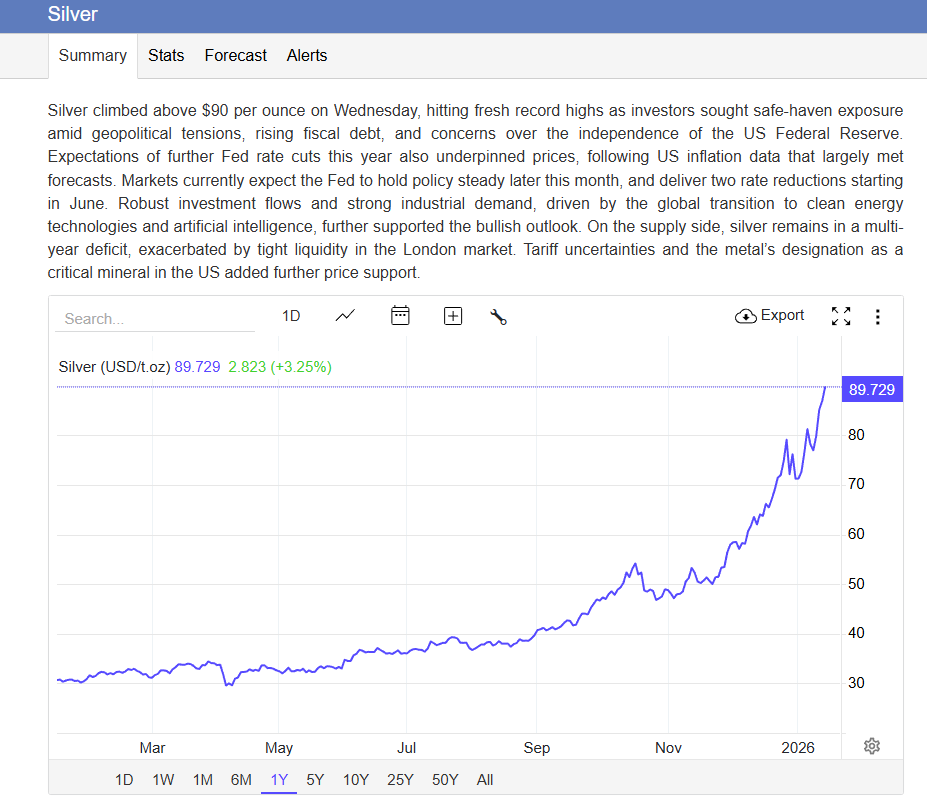
Task: Select the 6M time range
Action: (x=241, y=780)
